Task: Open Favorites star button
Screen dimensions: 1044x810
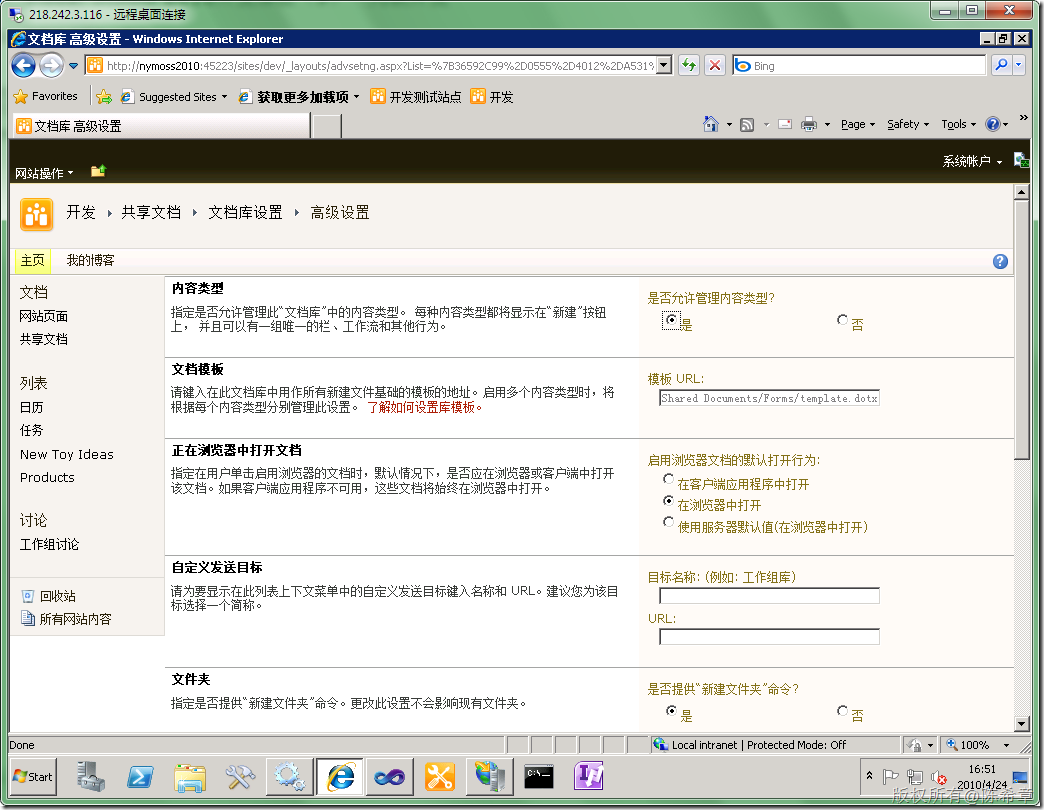Action: [x=46, y=97]
